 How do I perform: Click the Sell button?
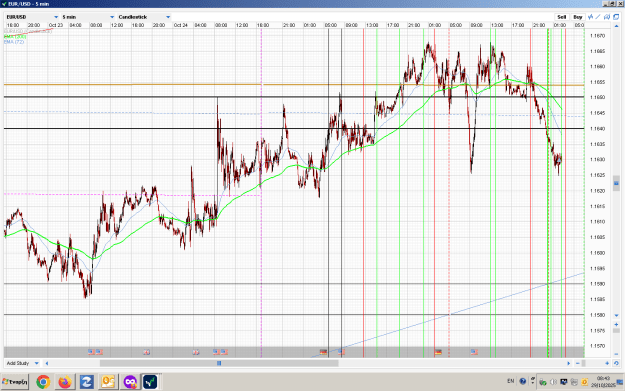561,17
